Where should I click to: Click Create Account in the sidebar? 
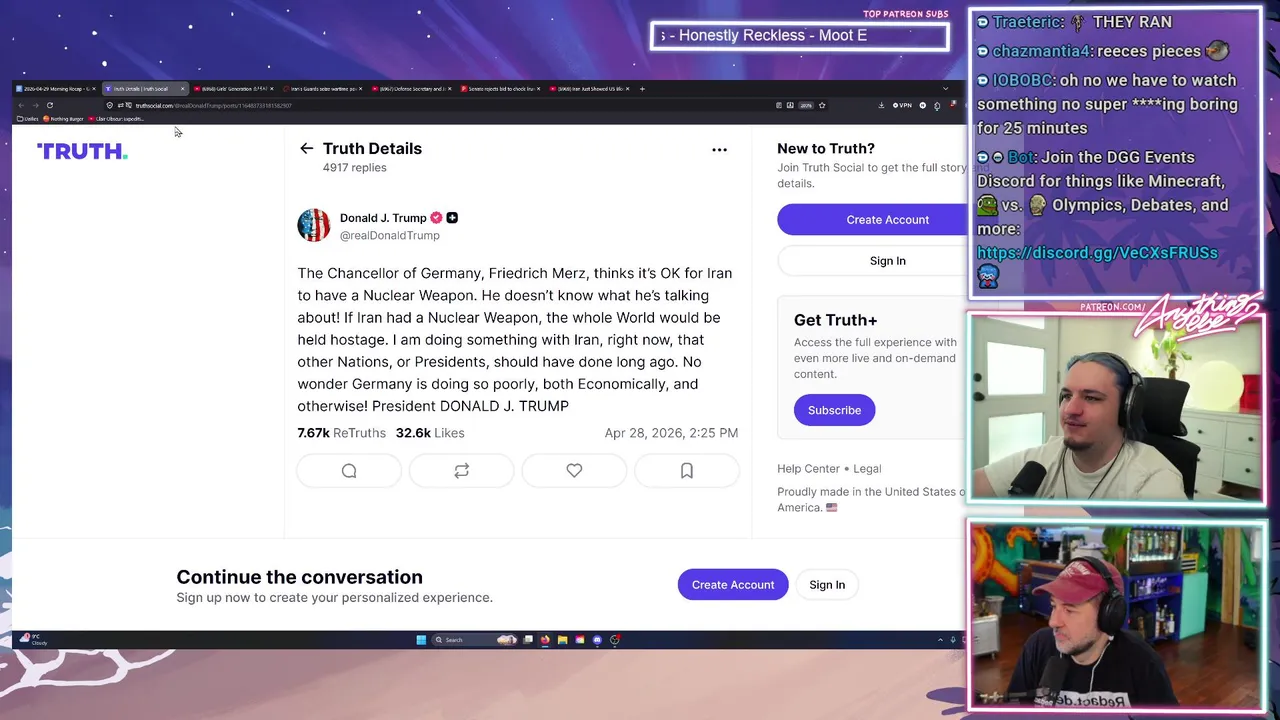point(873,219)
